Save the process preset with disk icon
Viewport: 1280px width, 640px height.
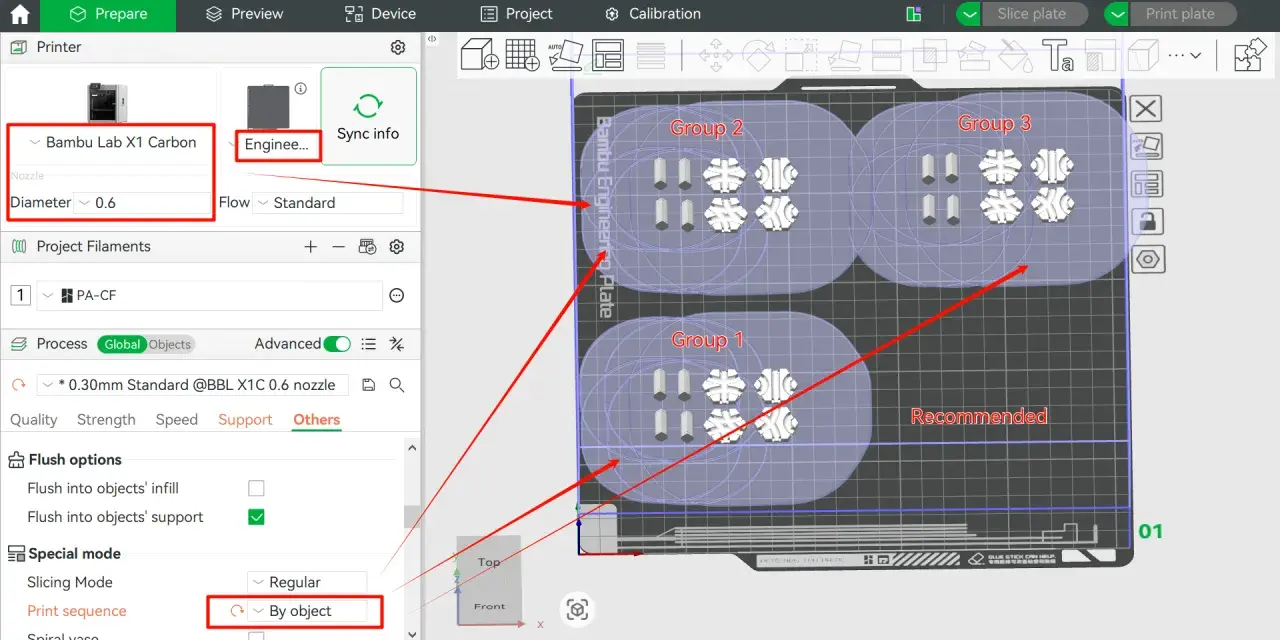(369, 385)
